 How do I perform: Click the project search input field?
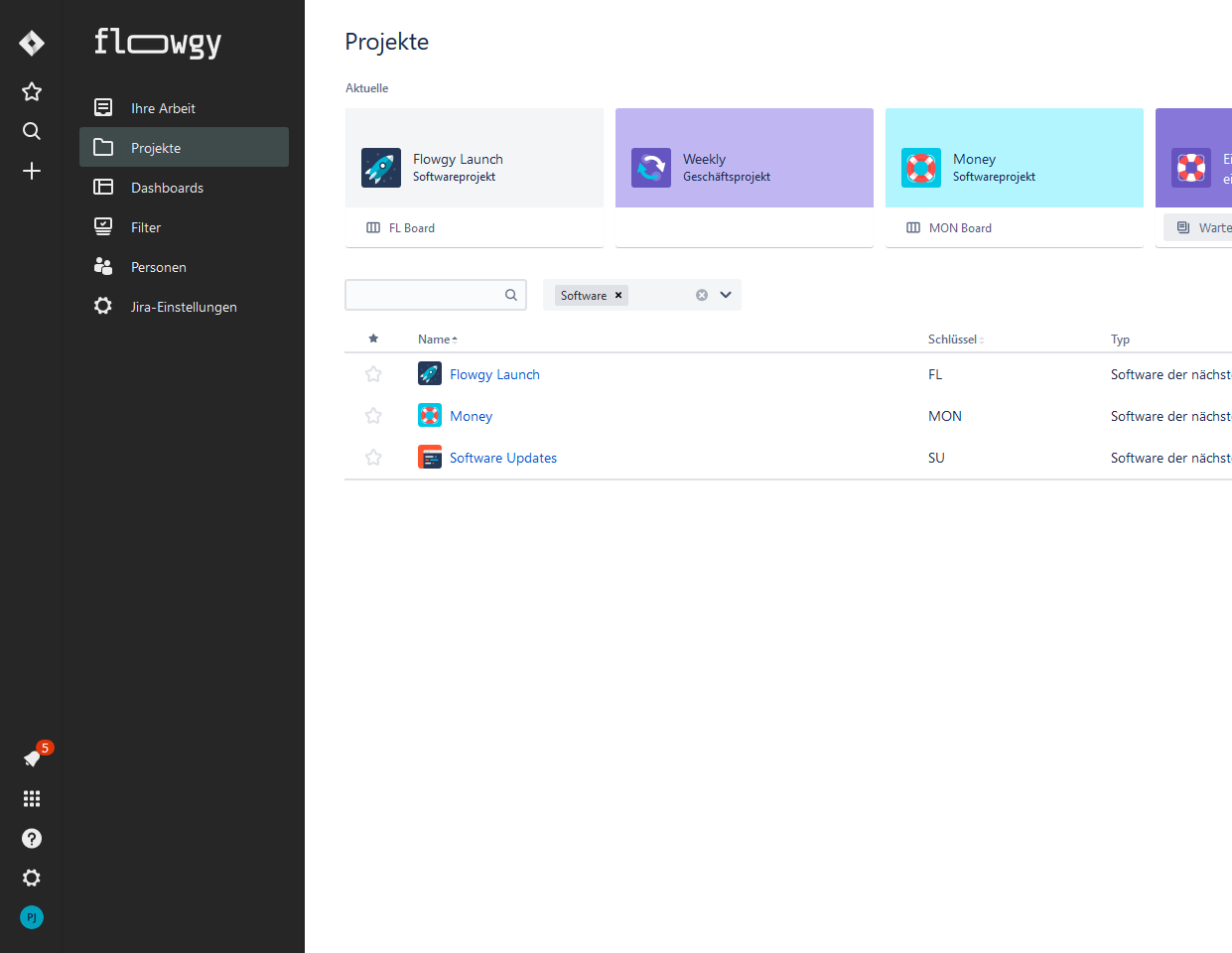pos(436,295)
